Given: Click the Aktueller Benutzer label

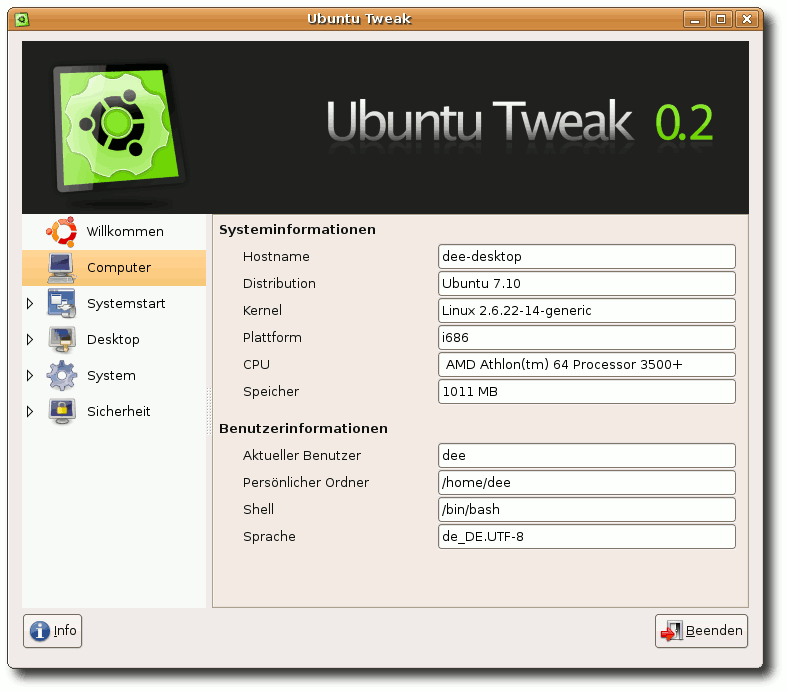Looking at the screenshot, I should pos(302,456).
